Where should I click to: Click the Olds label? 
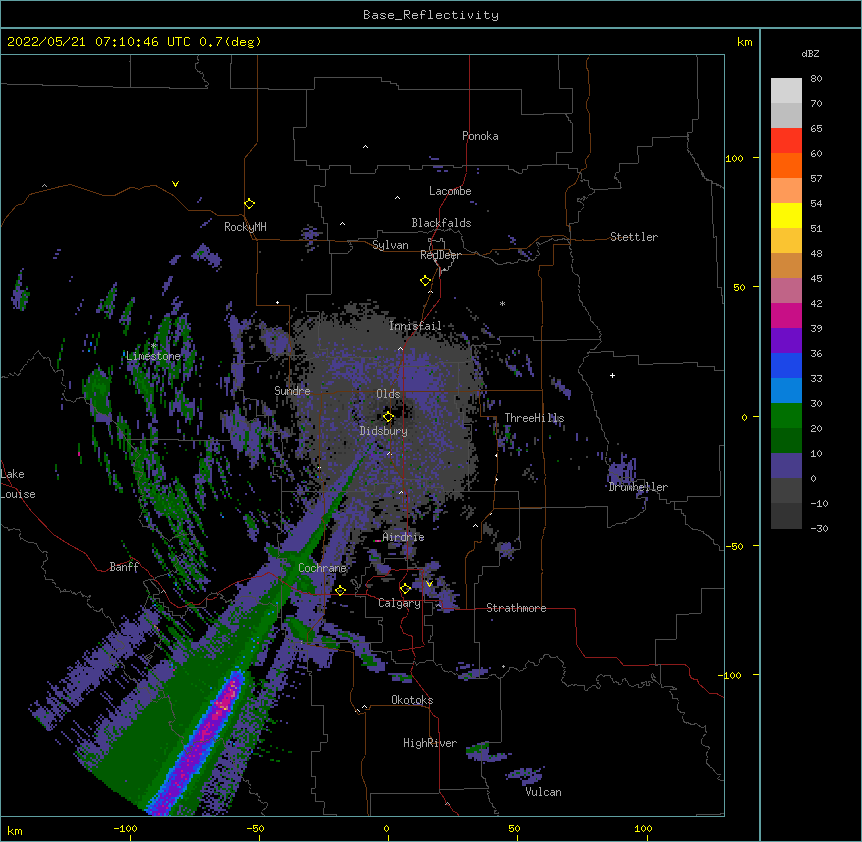(388, 394)
